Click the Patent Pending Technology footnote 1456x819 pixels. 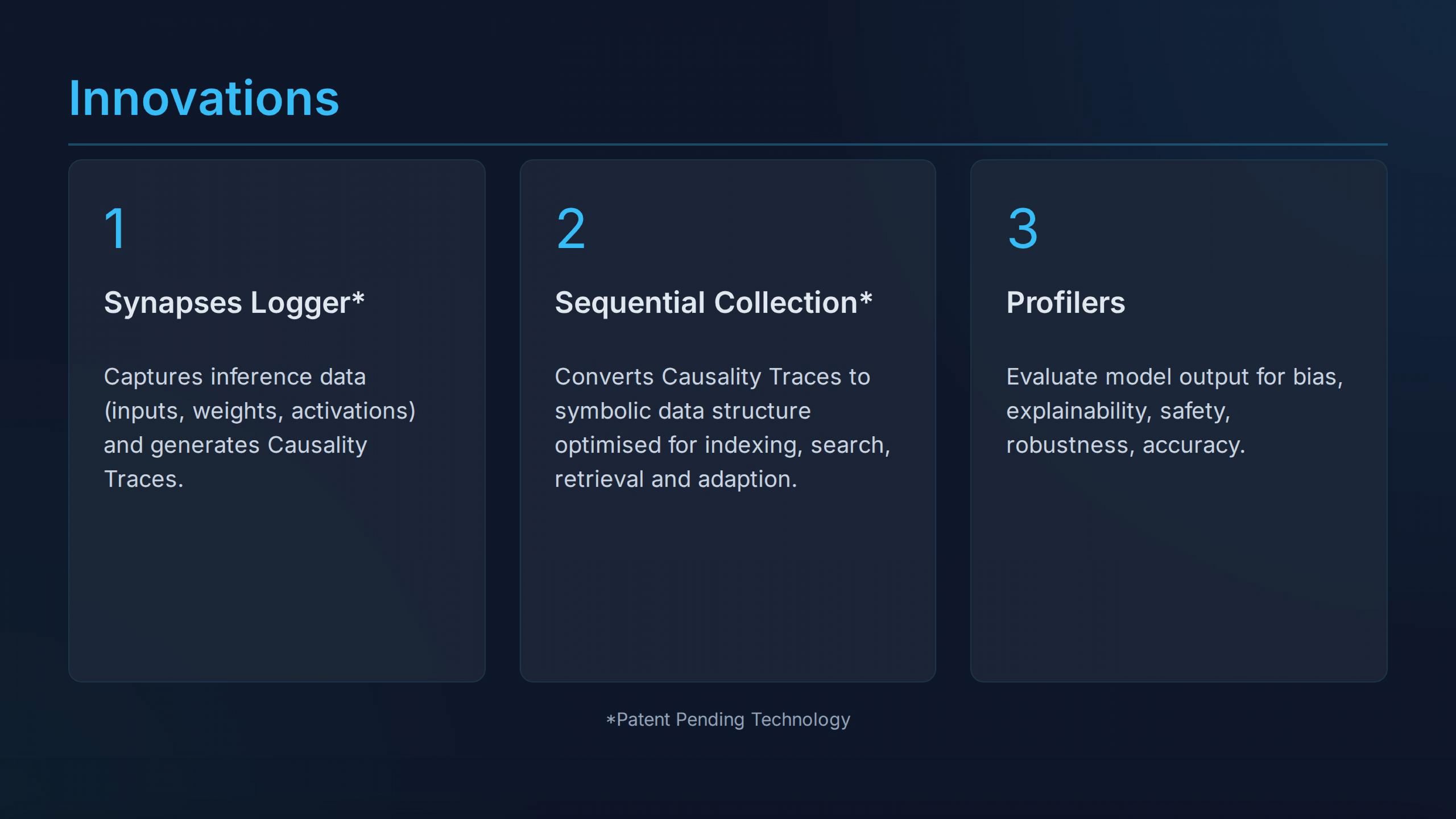coord(733,719)
